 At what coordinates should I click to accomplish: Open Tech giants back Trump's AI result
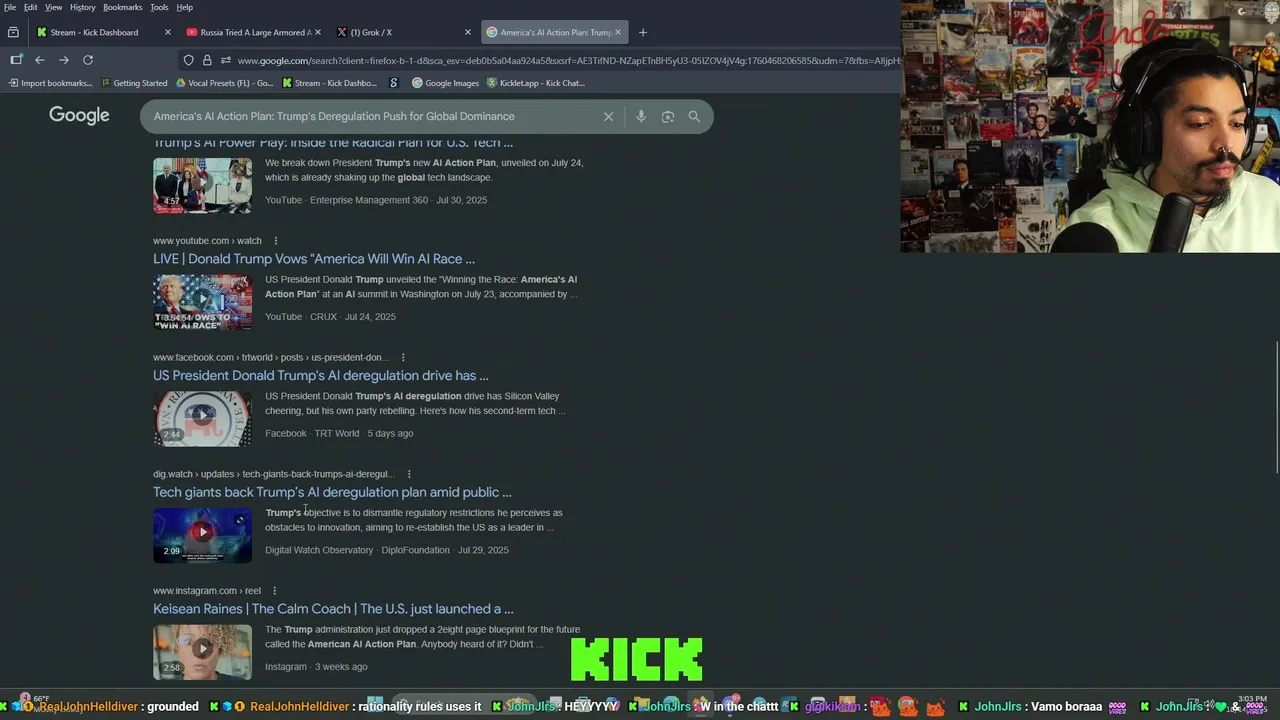click(x=332, y=492)
